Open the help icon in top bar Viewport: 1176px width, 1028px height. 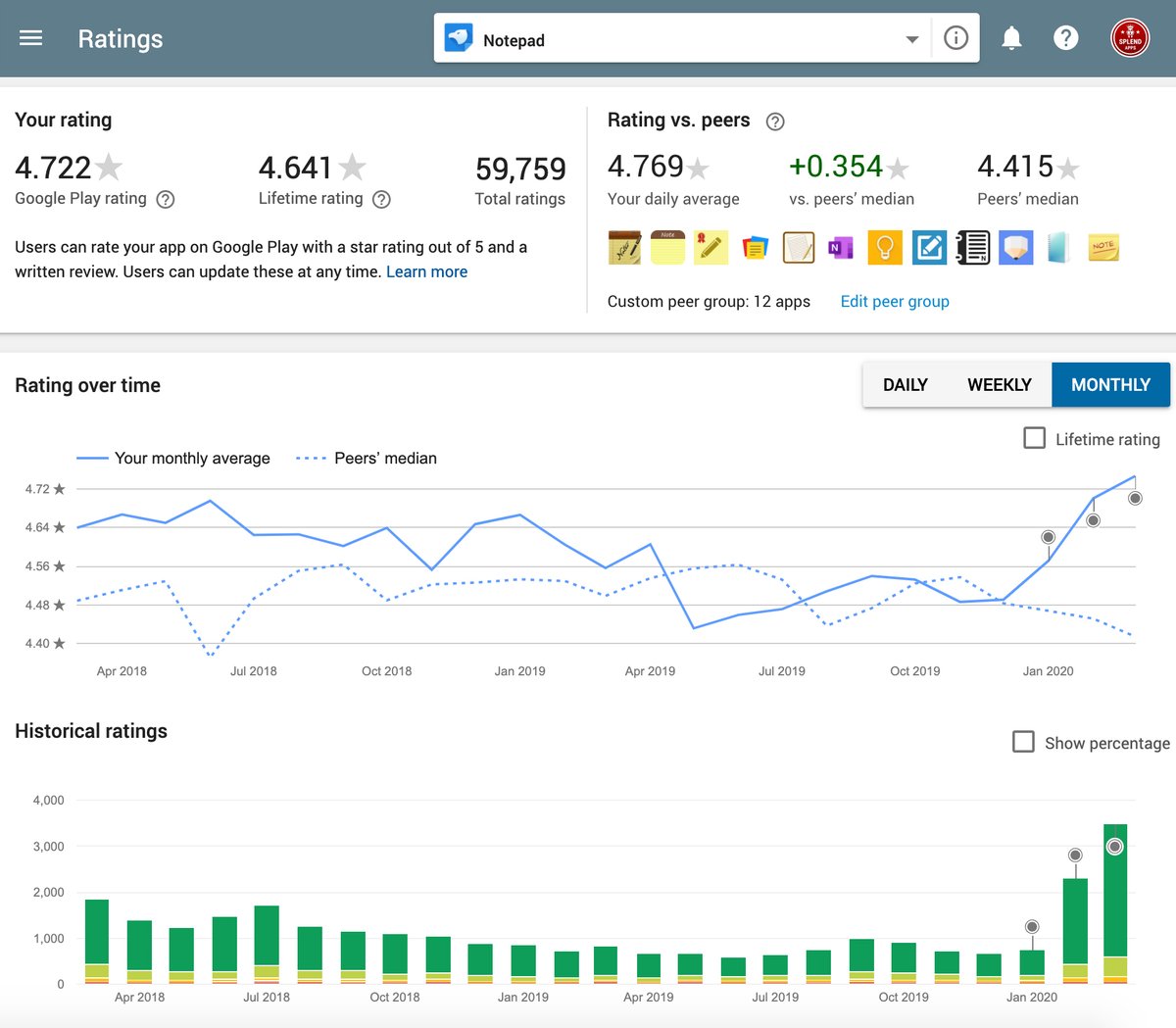click(x=1065, y=38)
